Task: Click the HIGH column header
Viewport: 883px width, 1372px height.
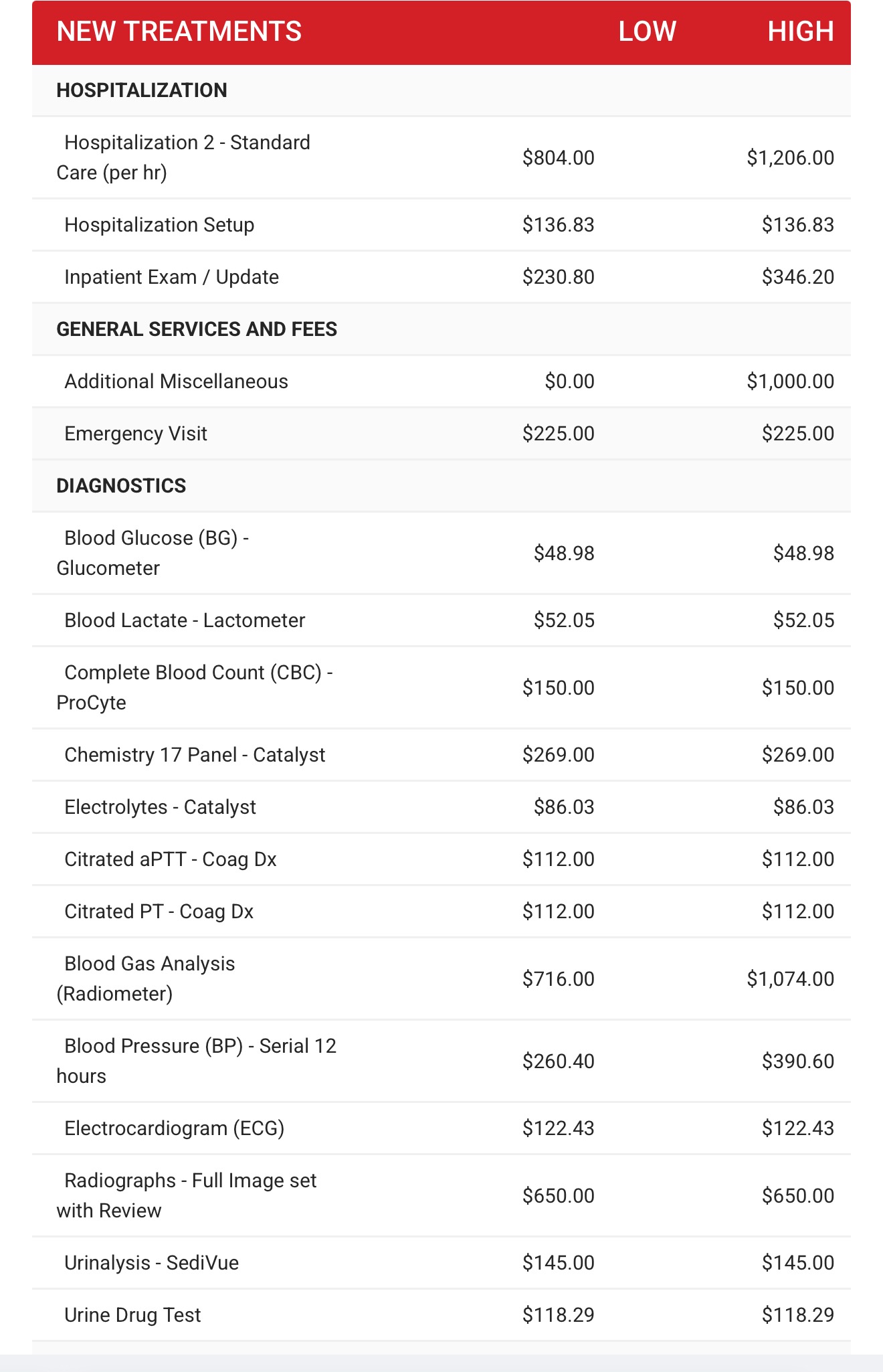Action: pos(800,31)
